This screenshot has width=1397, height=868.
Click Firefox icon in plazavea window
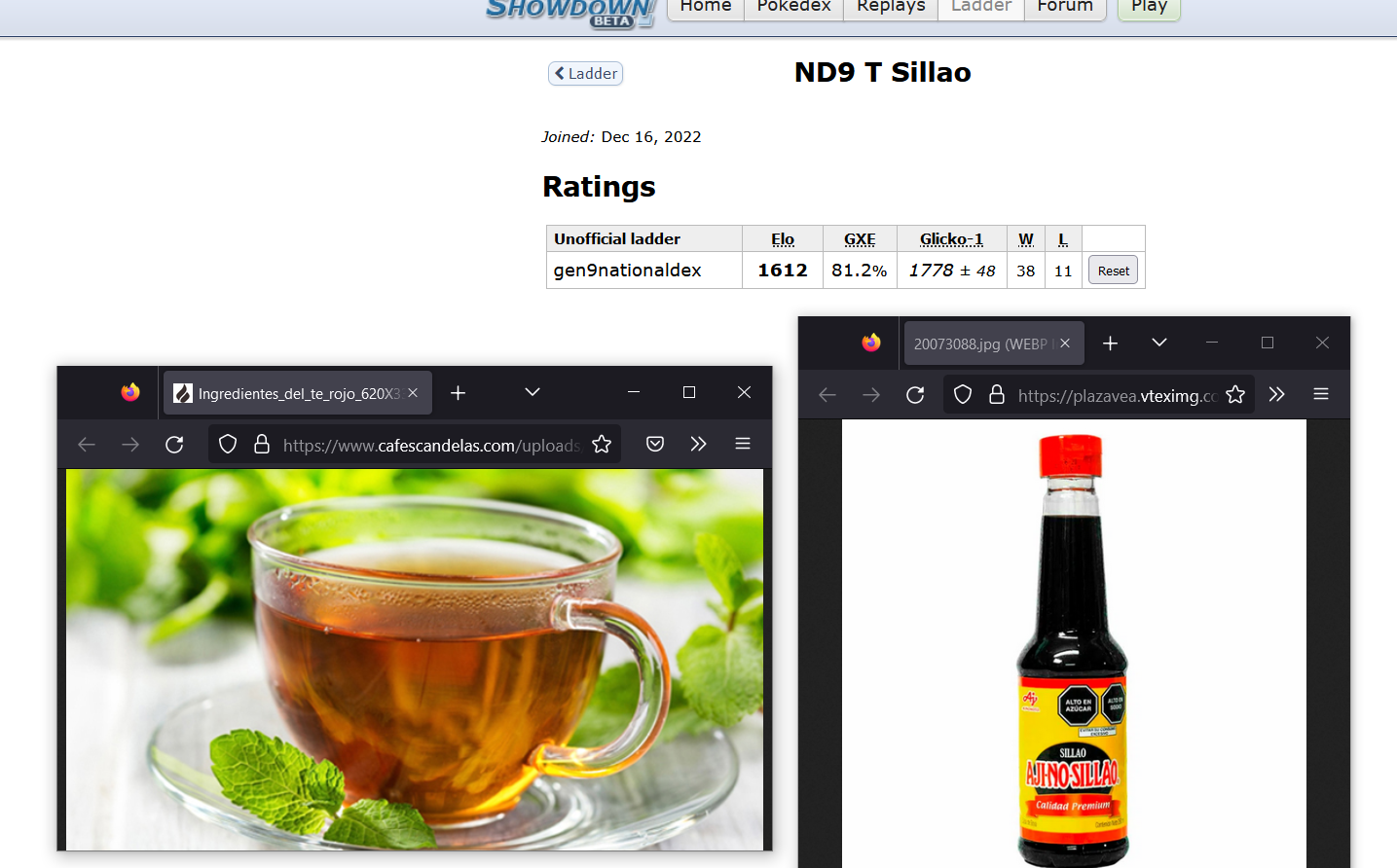[871, 343]
